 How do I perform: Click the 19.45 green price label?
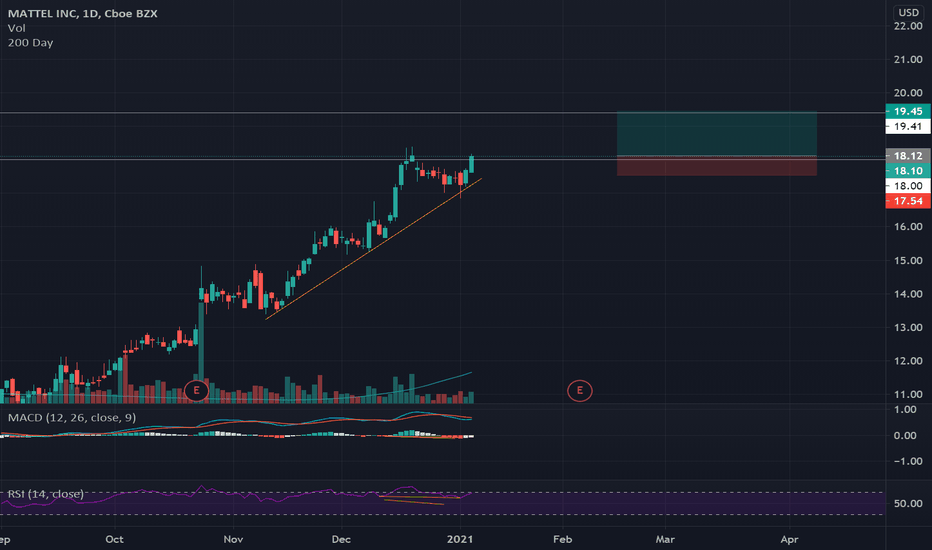coord(908,111)
